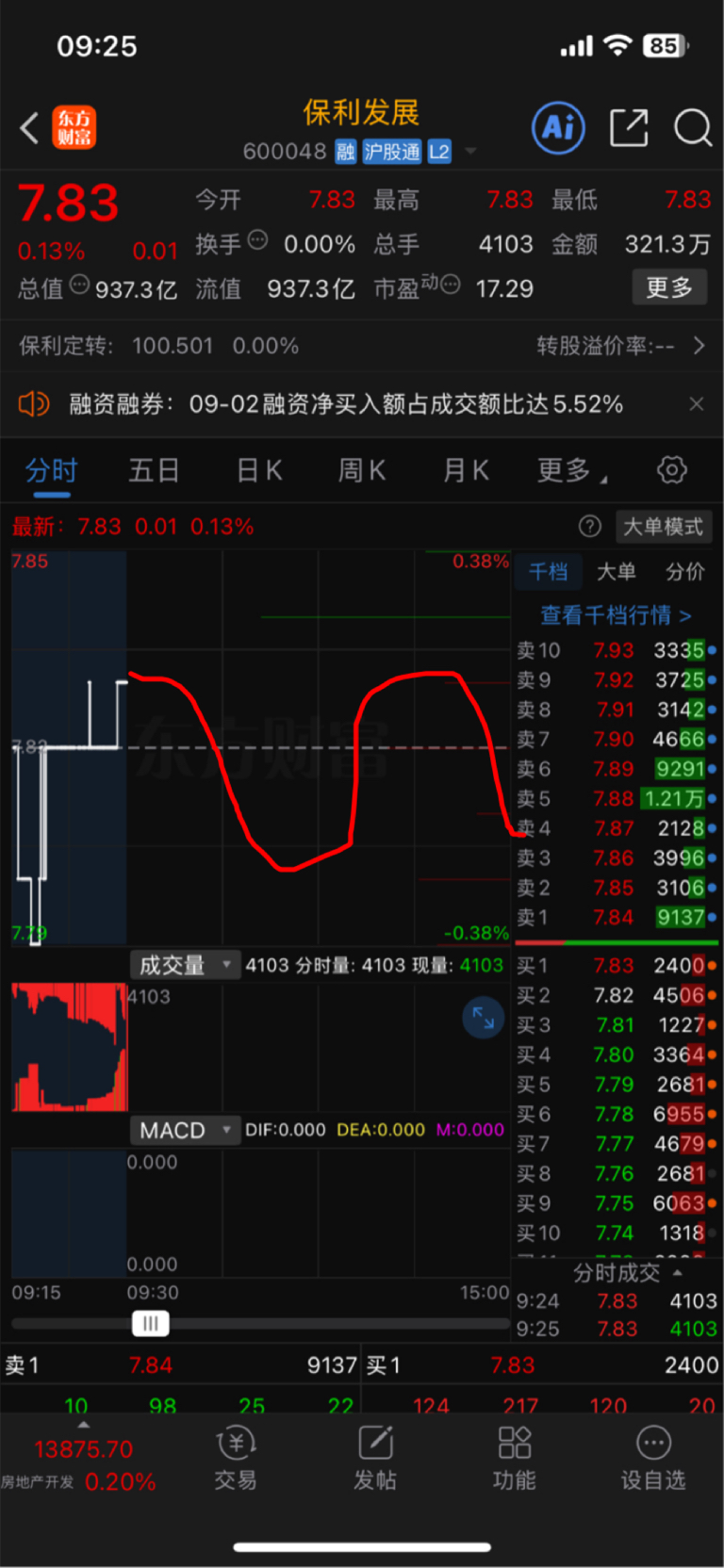Tap the 融 margin badge
The height and width of the screenshot is (1568, 724).
[346, 152]
